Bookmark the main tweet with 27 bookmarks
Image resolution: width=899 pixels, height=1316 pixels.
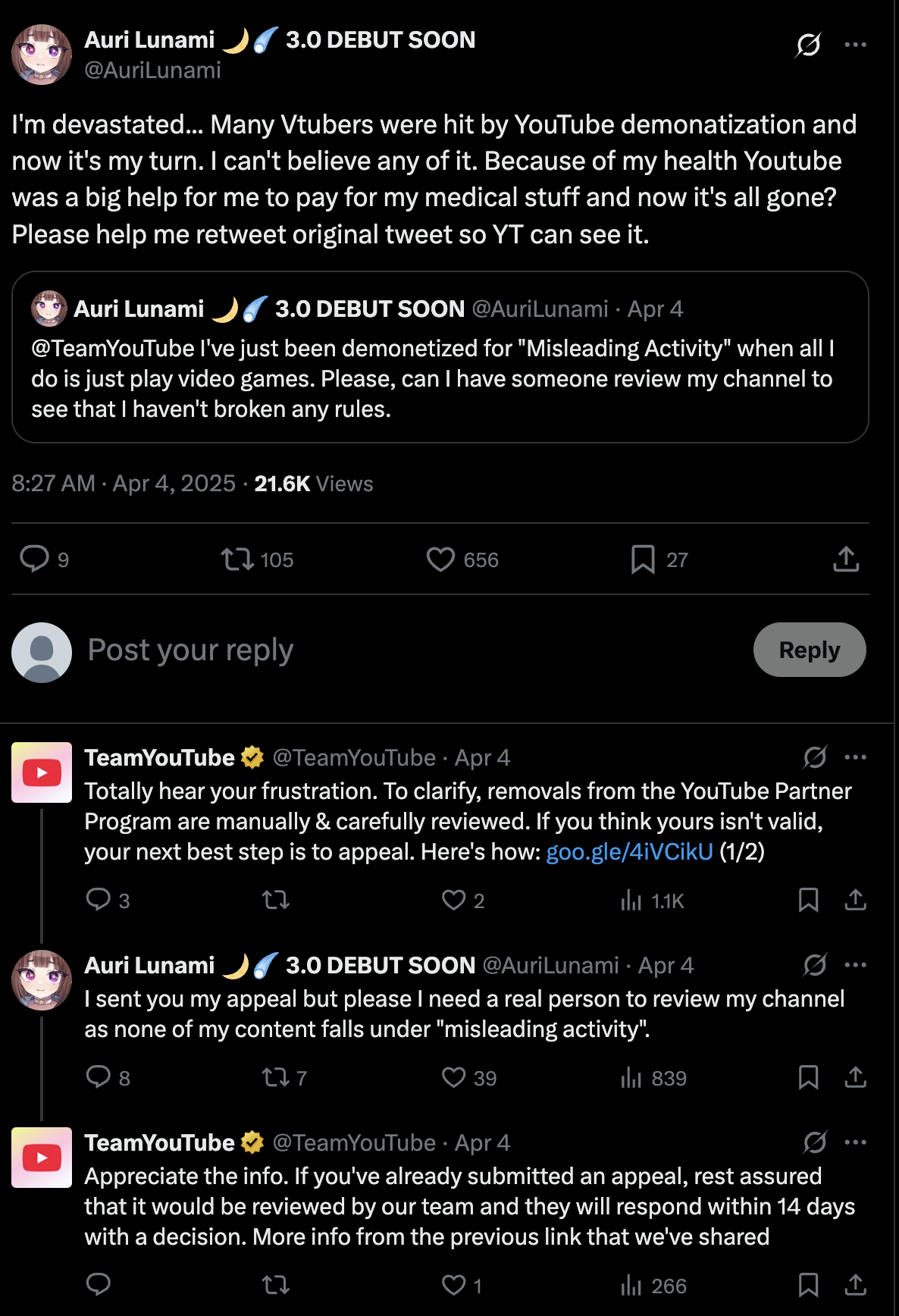[643, 559]
